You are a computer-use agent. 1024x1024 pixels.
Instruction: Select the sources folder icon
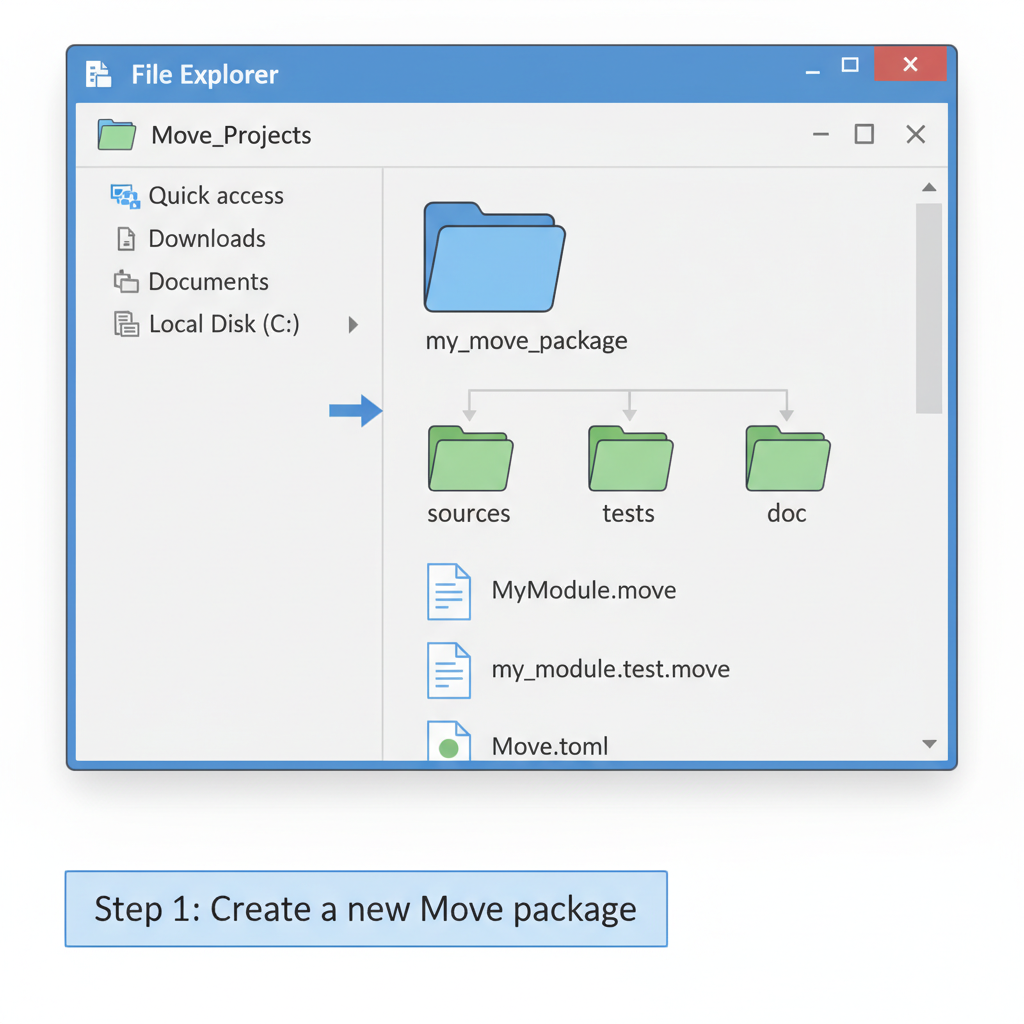pyautogui.click(x=469, y=459)
